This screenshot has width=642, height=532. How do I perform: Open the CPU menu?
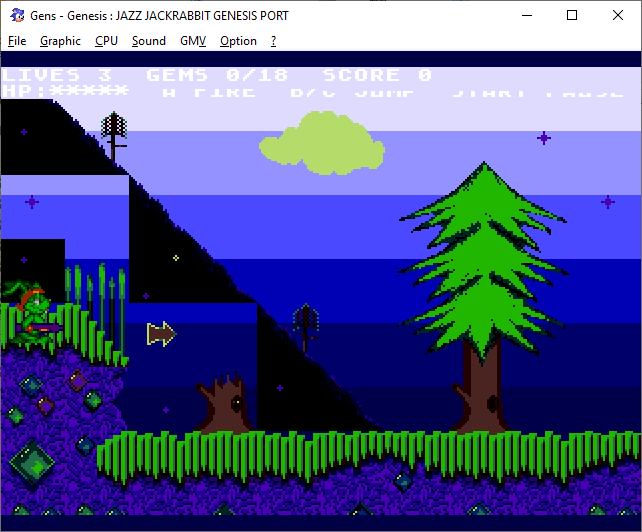(x=106, y=41)
